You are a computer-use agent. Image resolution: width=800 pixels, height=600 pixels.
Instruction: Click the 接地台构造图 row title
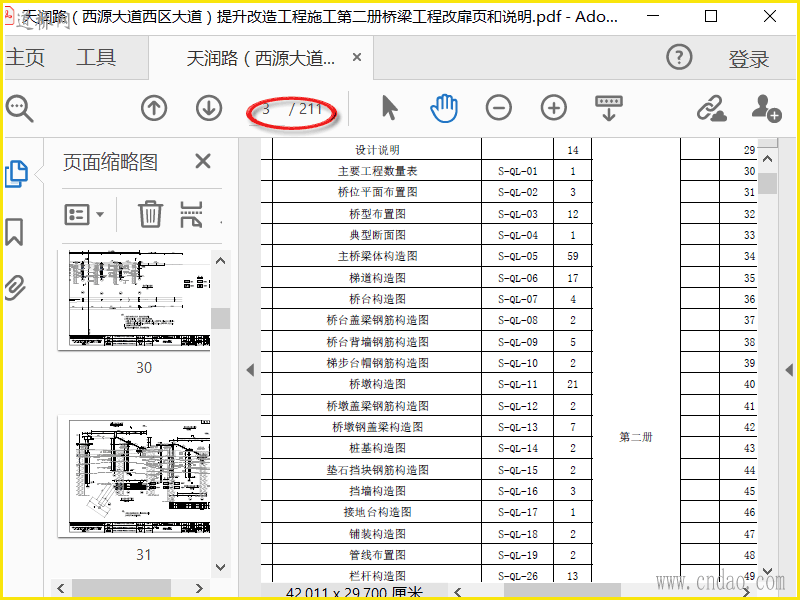(x=377, y=512)
